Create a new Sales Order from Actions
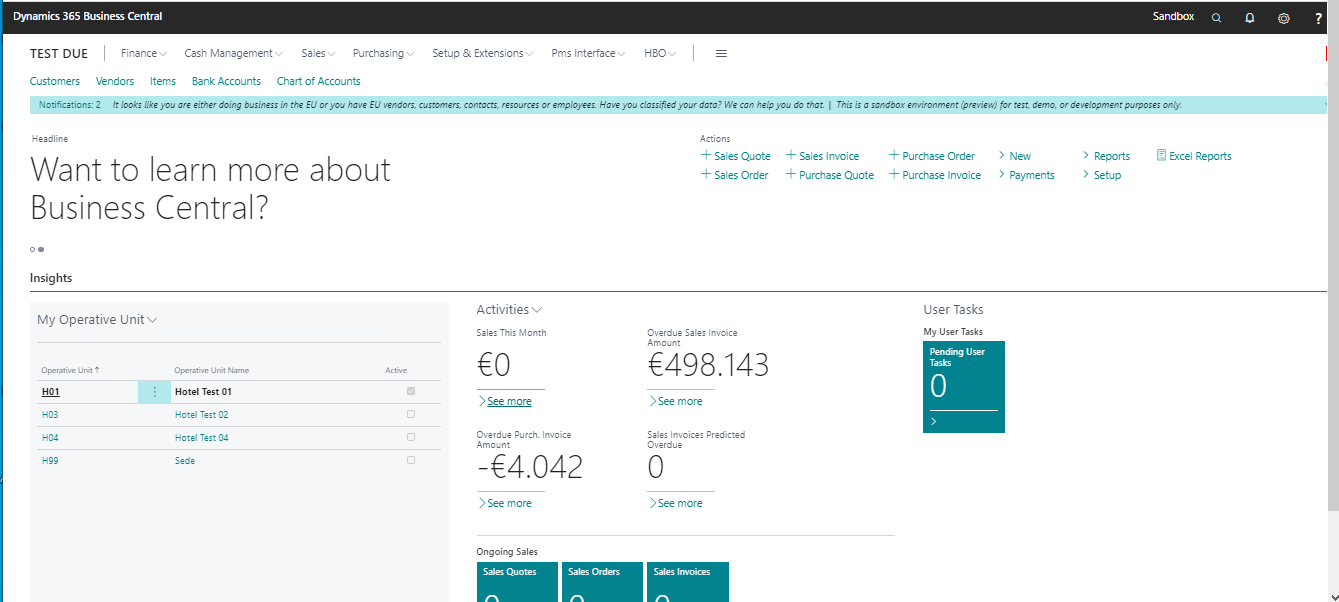This screenshot has height=602, width=1339. (735, 175)
